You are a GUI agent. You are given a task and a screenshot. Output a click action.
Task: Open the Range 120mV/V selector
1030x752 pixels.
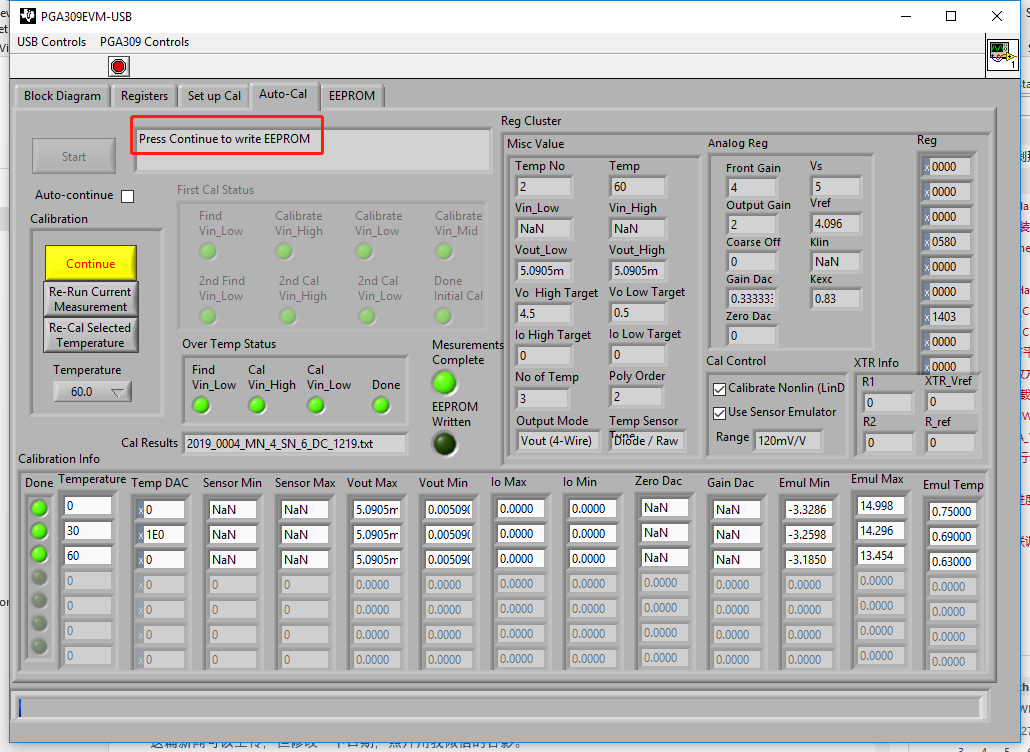point(788,439)
